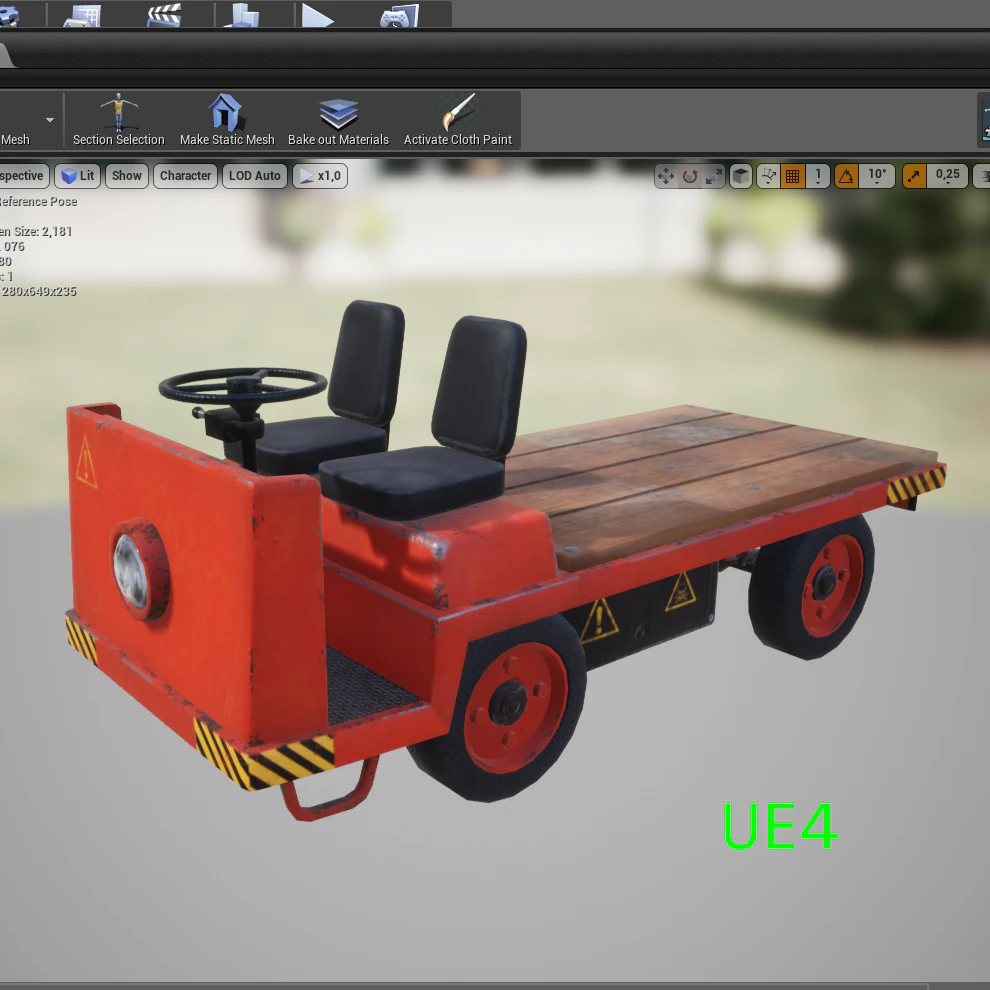Click the Launch gamepad icon

pos(399,15)
